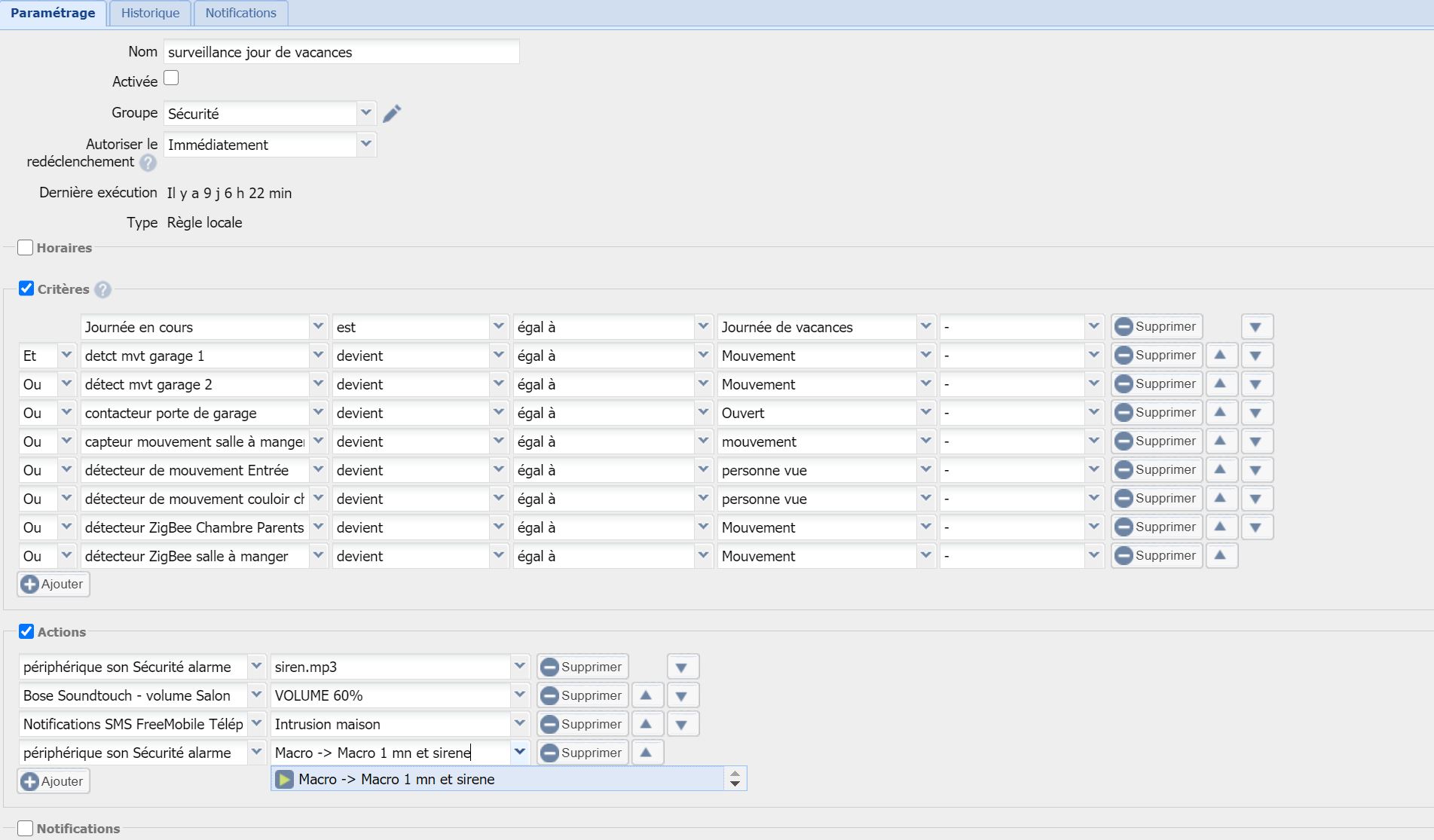Screen dimensions: 1434x840
Task: Delete the siren.mp3 action
Action: pyautogui.click(x=582, y=667)
